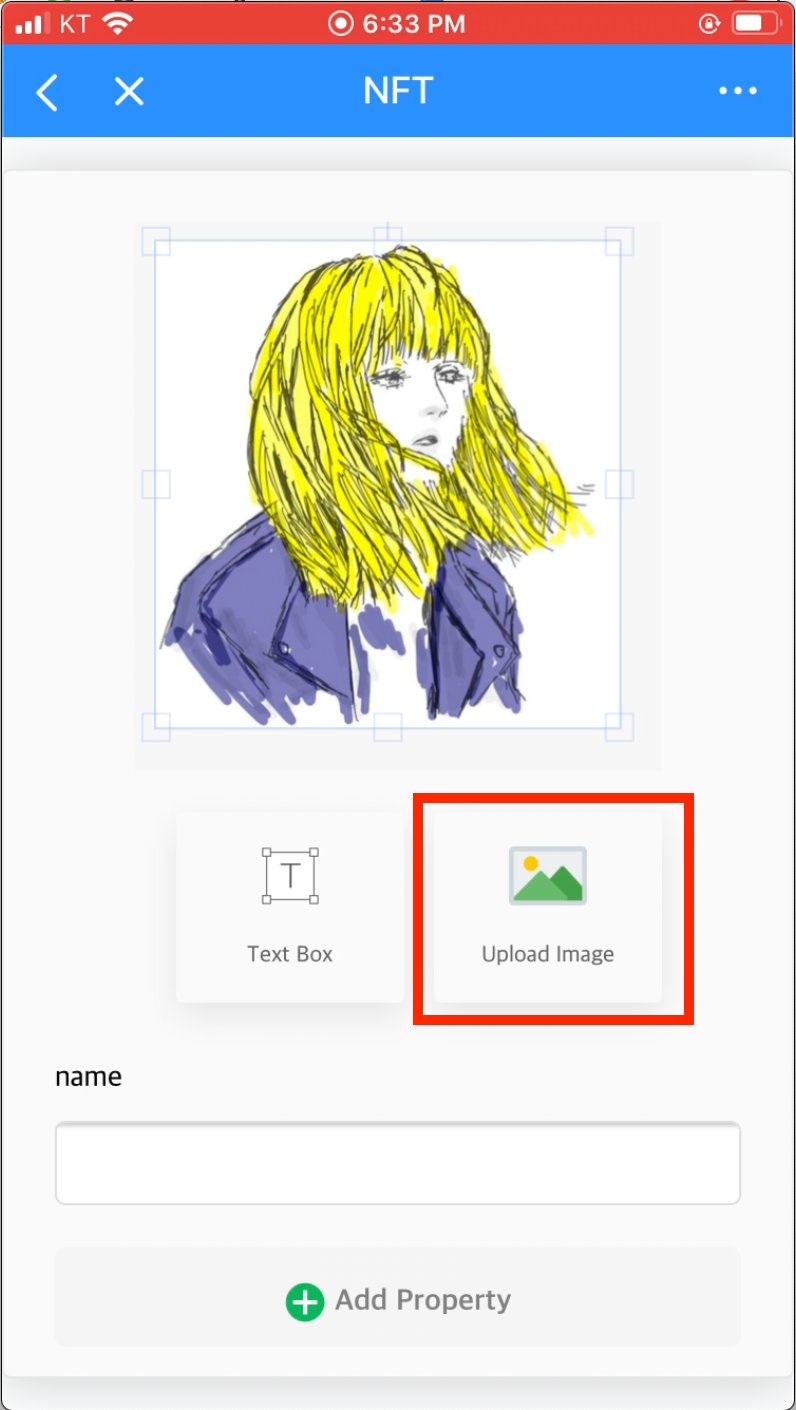
Task: Tap the Text Box label card
Action: point(290,907)
